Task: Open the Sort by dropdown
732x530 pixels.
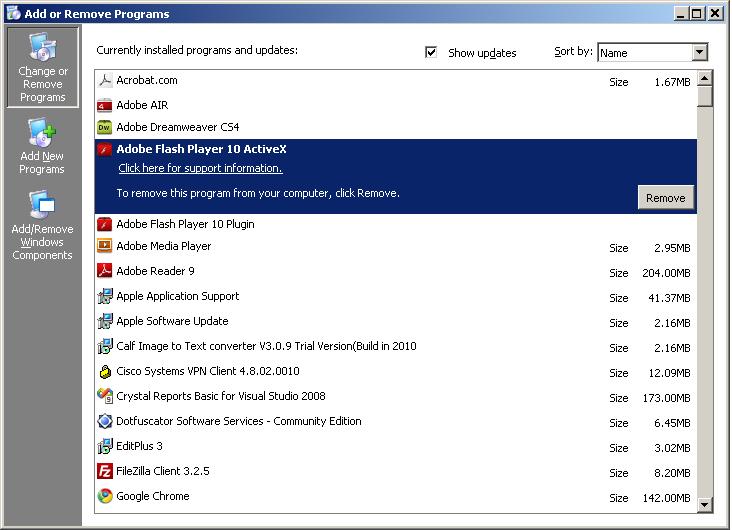Action: 699,52
